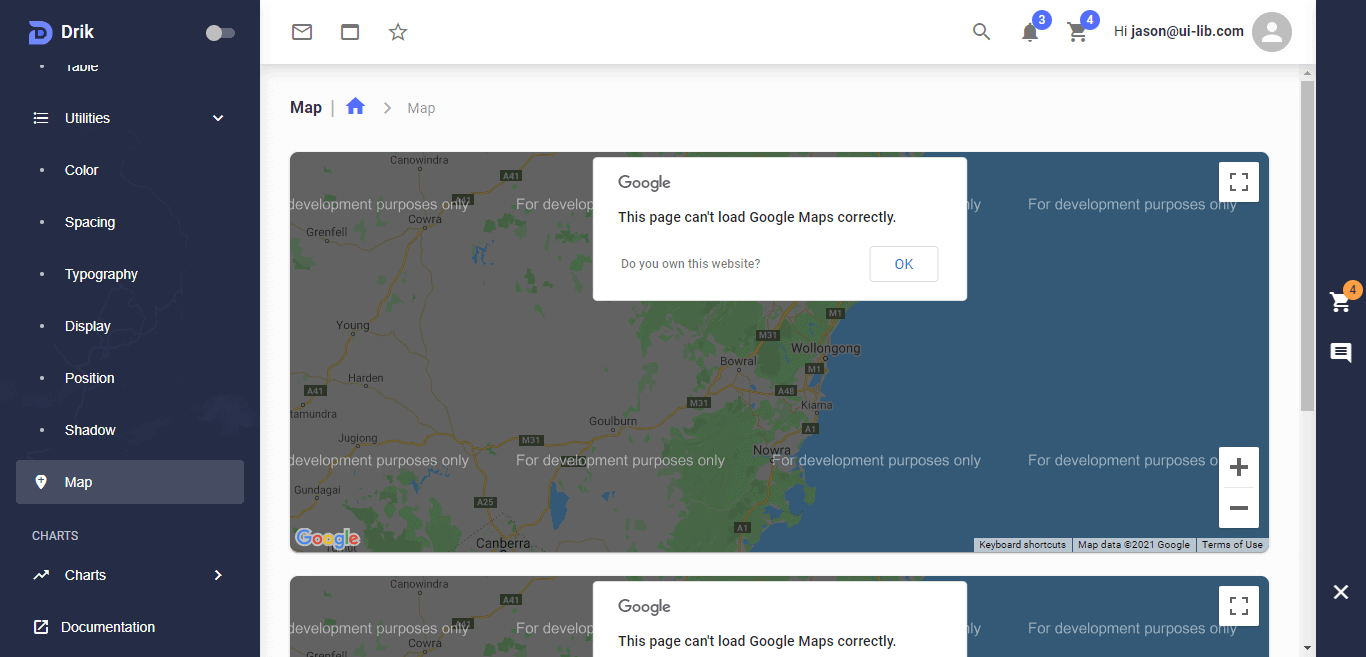Close the right side panel with X
Screen dimensions: 1366x657
(x=1341, y=592)
